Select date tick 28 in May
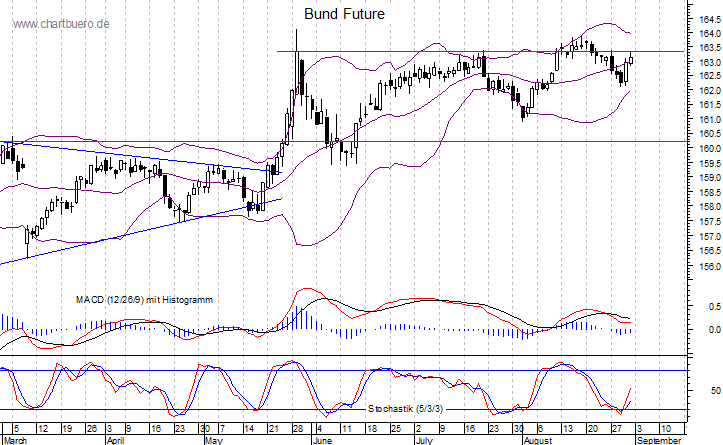 point(298,429)
